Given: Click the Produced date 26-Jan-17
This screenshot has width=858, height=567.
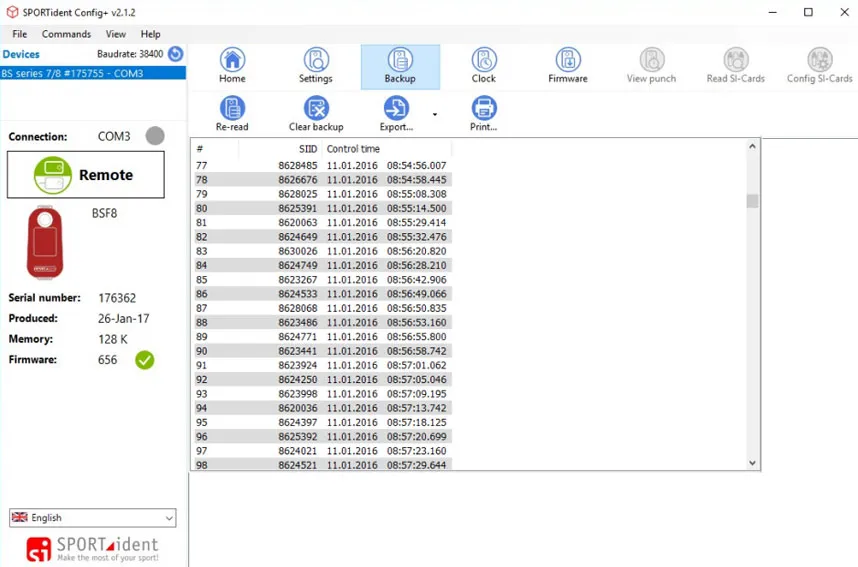Looking at the screenshot, I should 124,319.
